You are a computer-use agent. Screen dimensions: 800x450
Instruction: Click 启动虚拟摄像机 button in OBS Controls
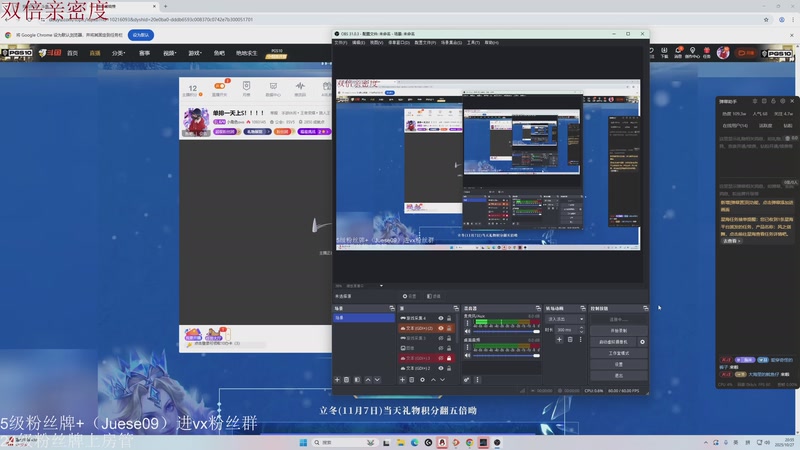click(614, 342)
